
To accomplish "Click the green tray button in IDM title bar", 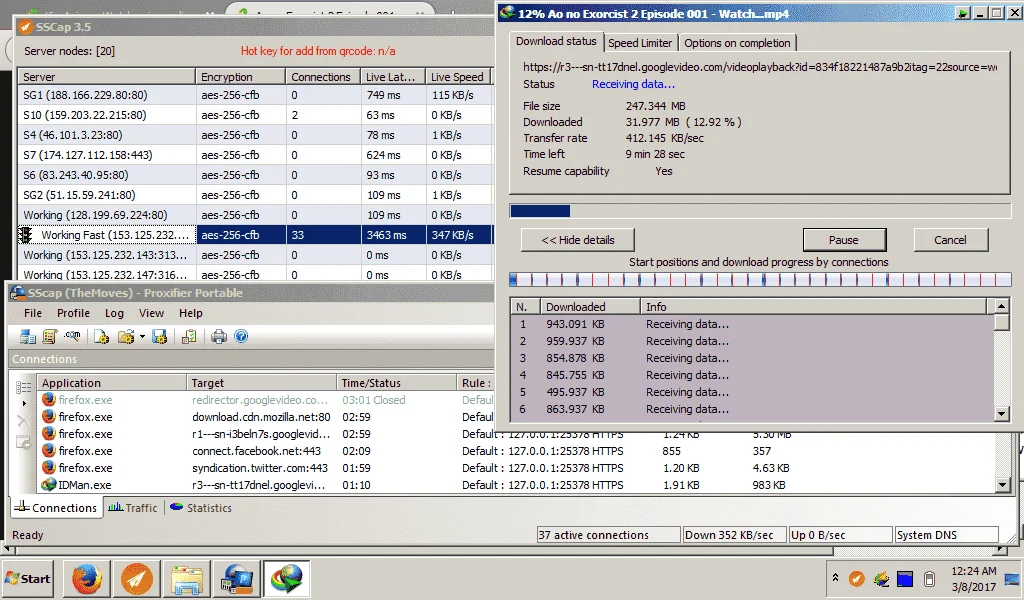I will pos(963,13).
